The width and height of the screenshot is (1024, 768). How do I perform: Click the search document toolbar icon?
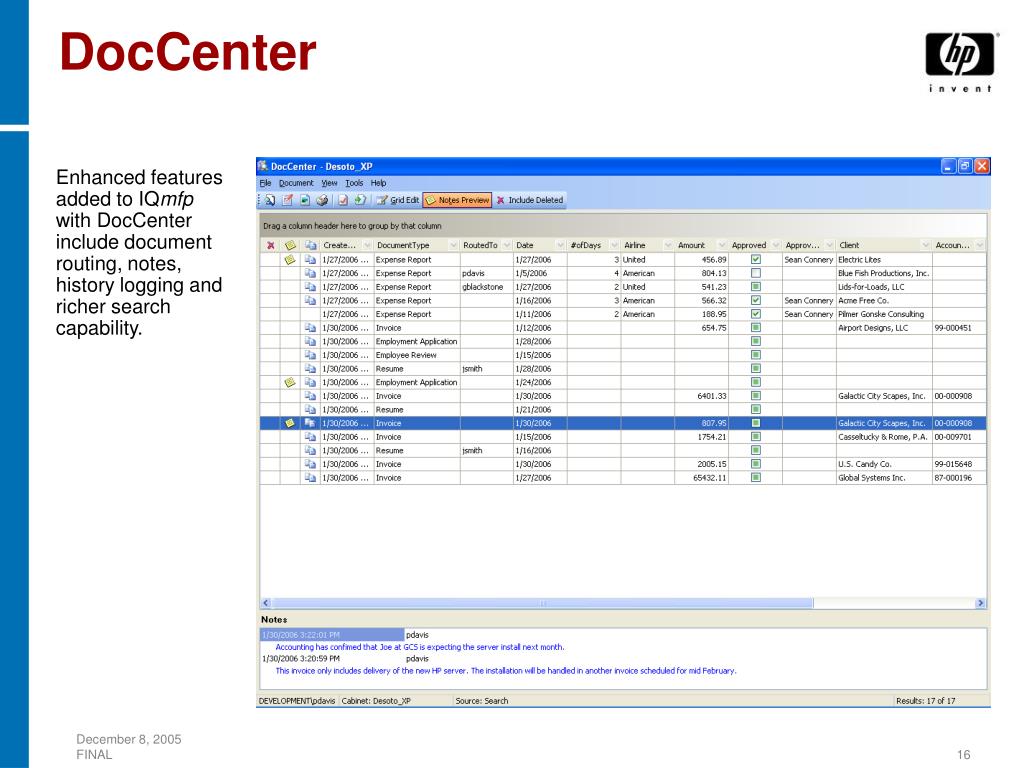pyautogui.click(x=270, y=200)
